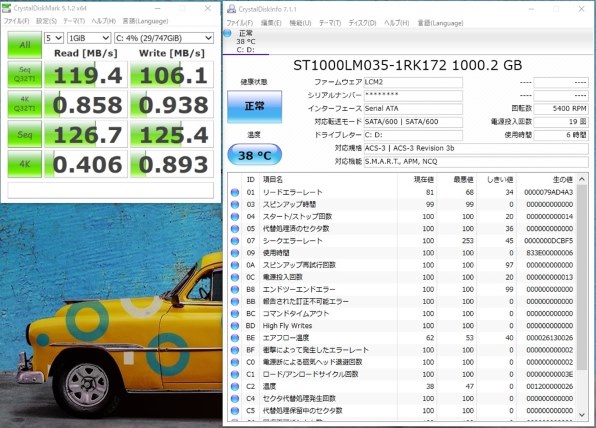This screenshot has width=596, height=428.
Task: Start the Seq Q32T1 benchmark
Action: click(x=25, y=74)
